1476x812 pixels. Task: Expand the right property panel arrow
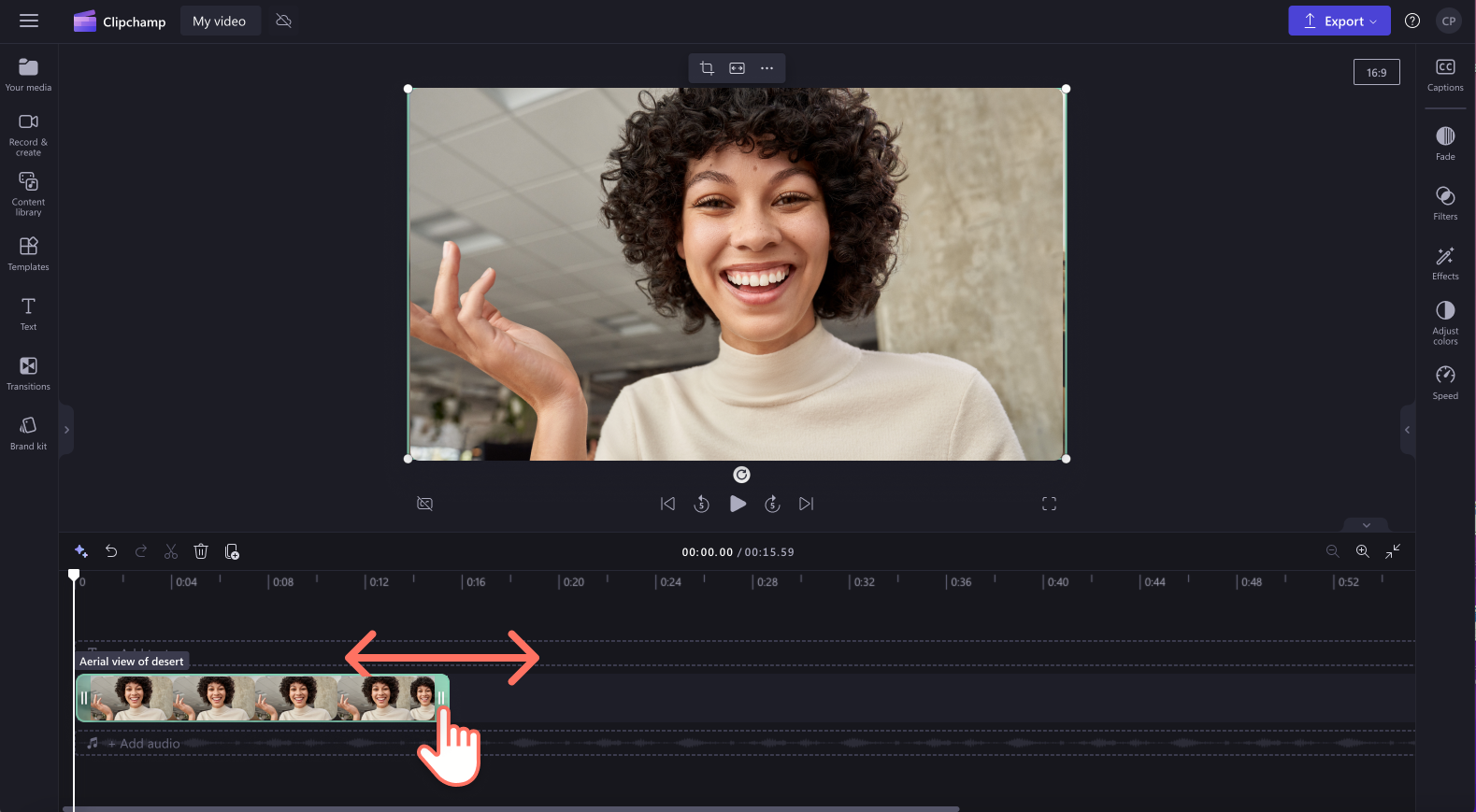(x=1407, y=430)
